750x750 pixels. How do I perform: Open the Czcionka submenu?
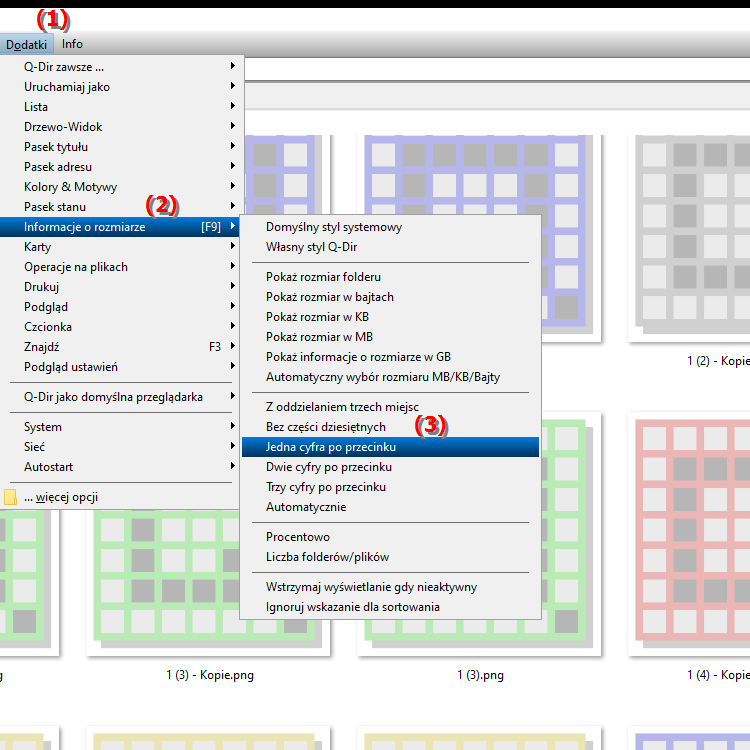coord(121,327)
